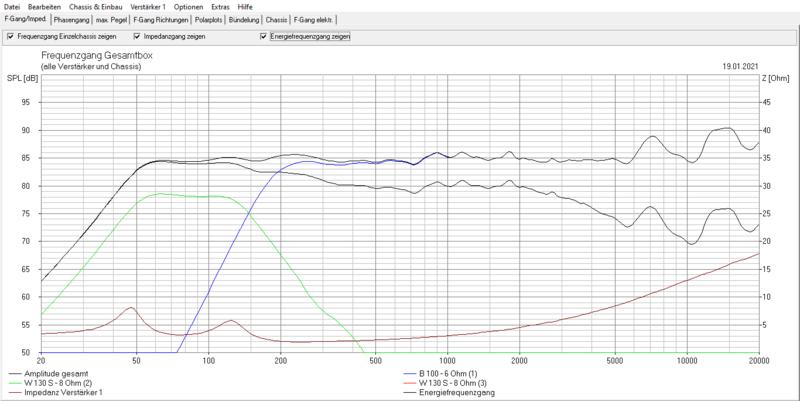800x401 pixels.
Task: Open the F-Gang Richtungen tab
Action: tap(161, 20)
